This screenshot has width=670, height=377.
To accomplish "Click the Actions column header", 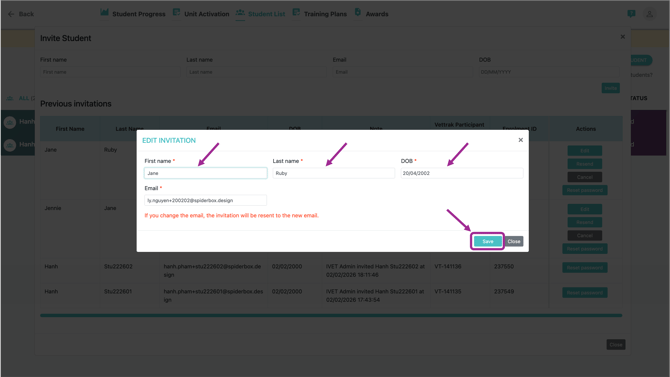I will tap(585, 129).
